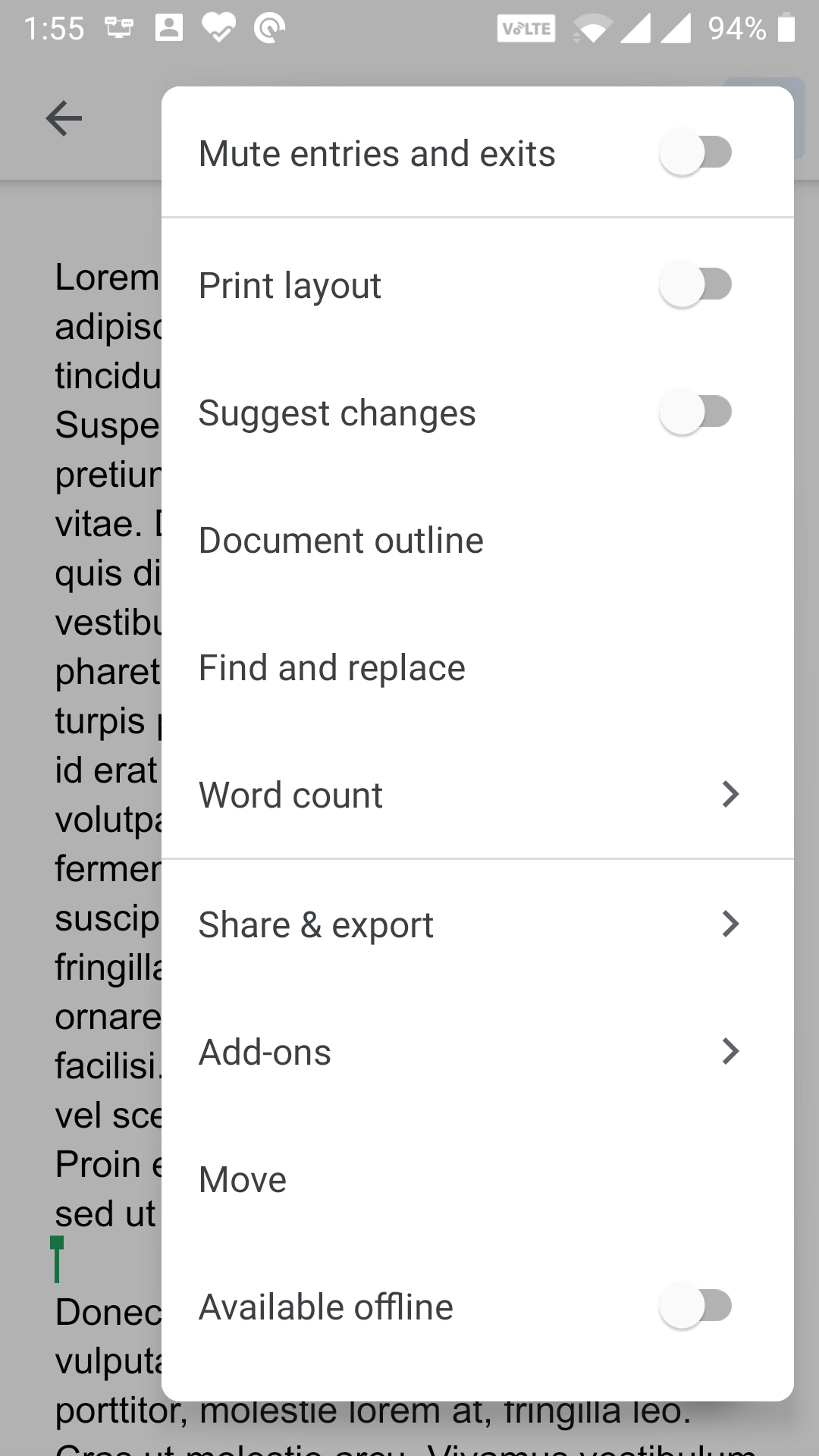The height and width of the screenshot is (1456, 819).
Task: Expand Share & export chevron arrow
Action: point(730,924)
